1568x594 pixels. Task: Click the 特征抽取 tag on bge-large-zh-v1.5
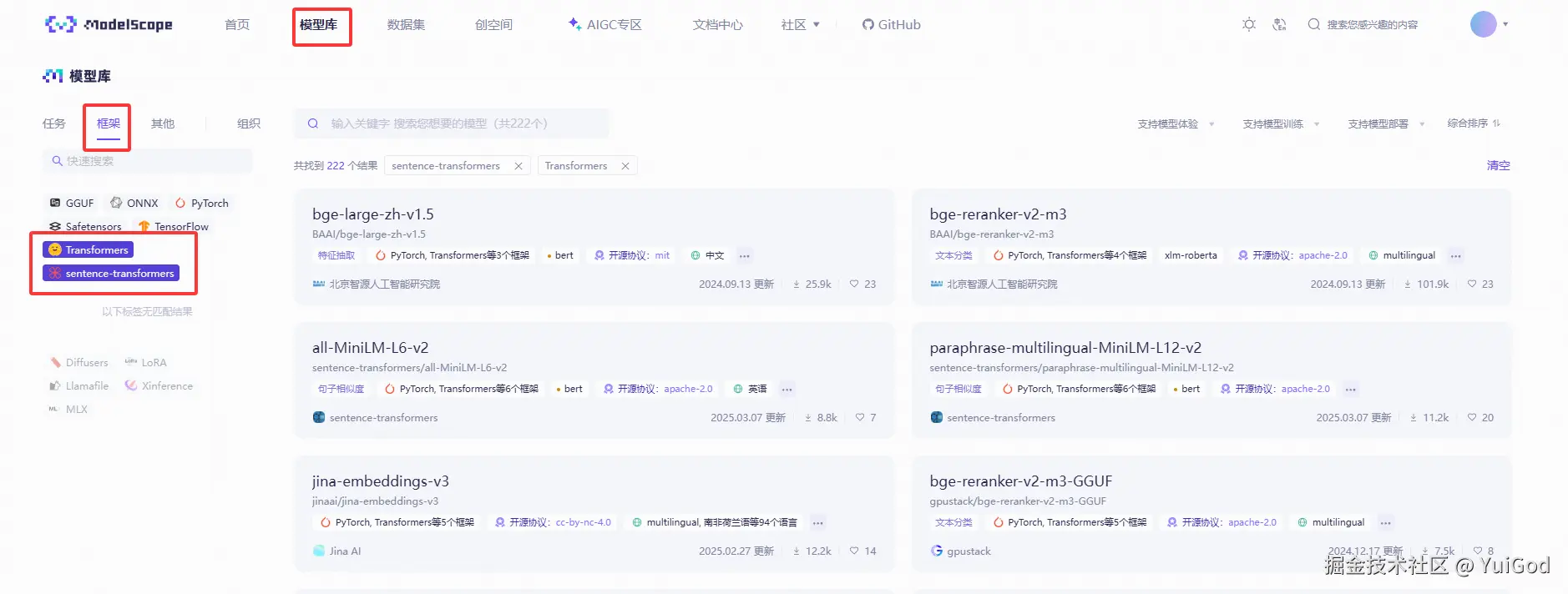click(336, 255)
